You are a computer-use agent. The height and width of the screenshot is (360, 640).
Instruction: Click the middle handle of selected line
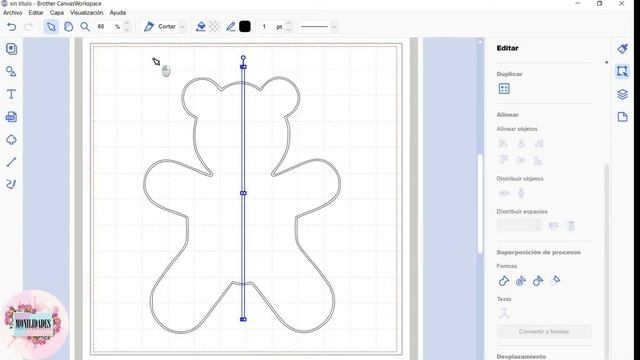243,193
